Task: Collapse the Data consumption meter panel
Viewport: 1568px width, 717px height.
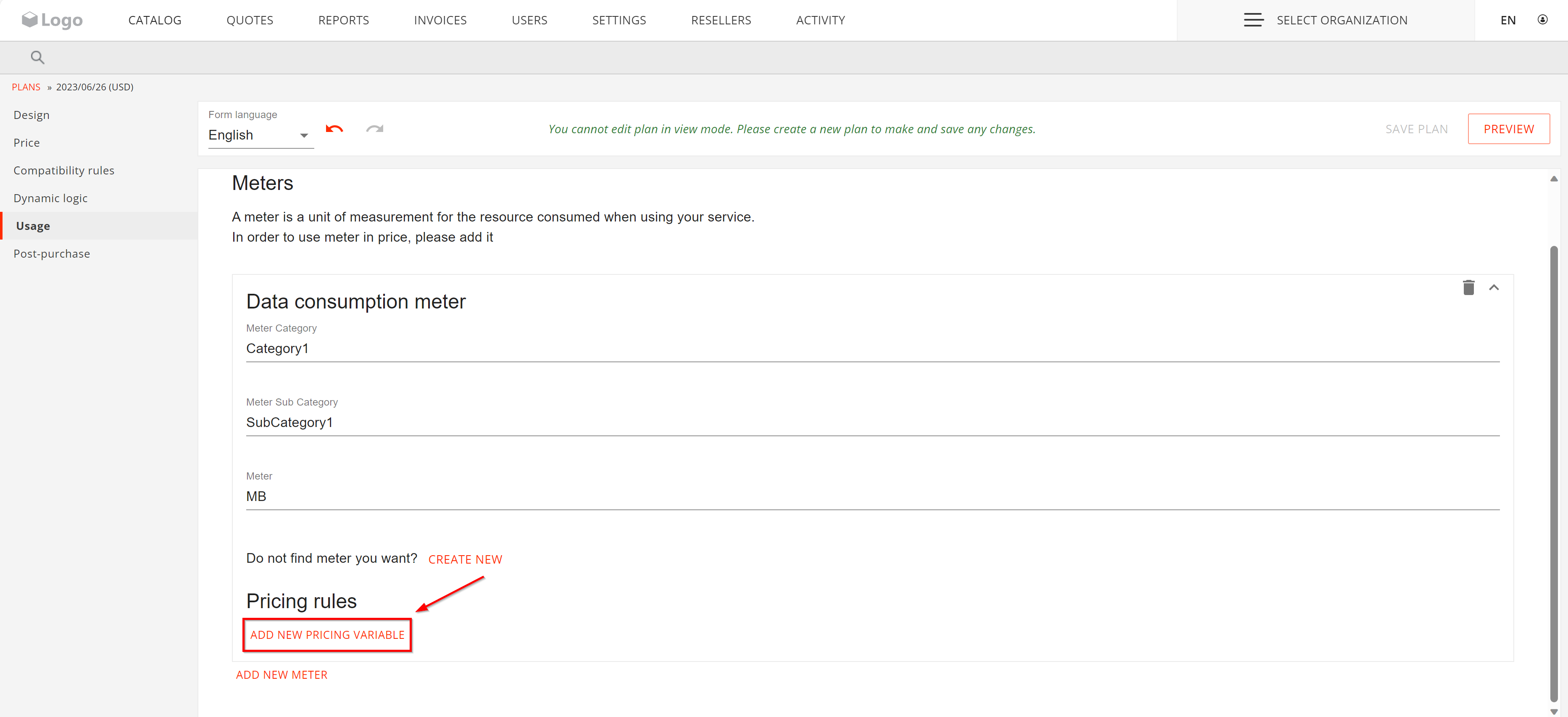Action: 1494,287
